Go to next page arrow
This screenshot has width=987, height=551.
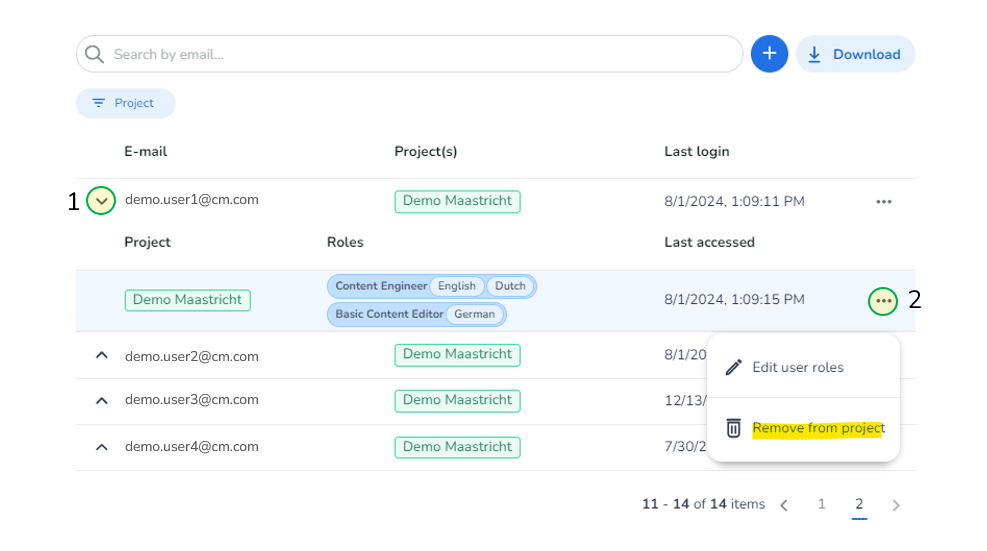coord(896,505)
